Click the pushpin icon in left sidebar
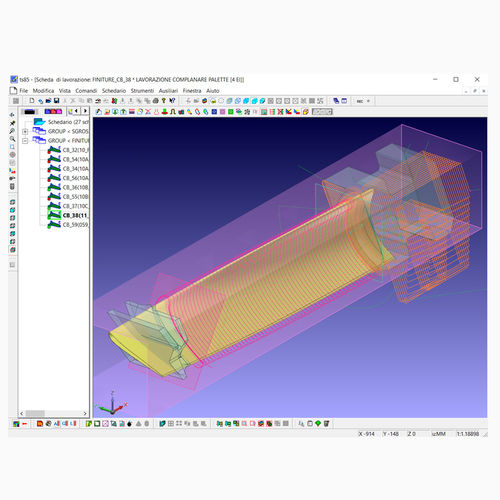This screenshot has height=500, width=500. [12, 123]
